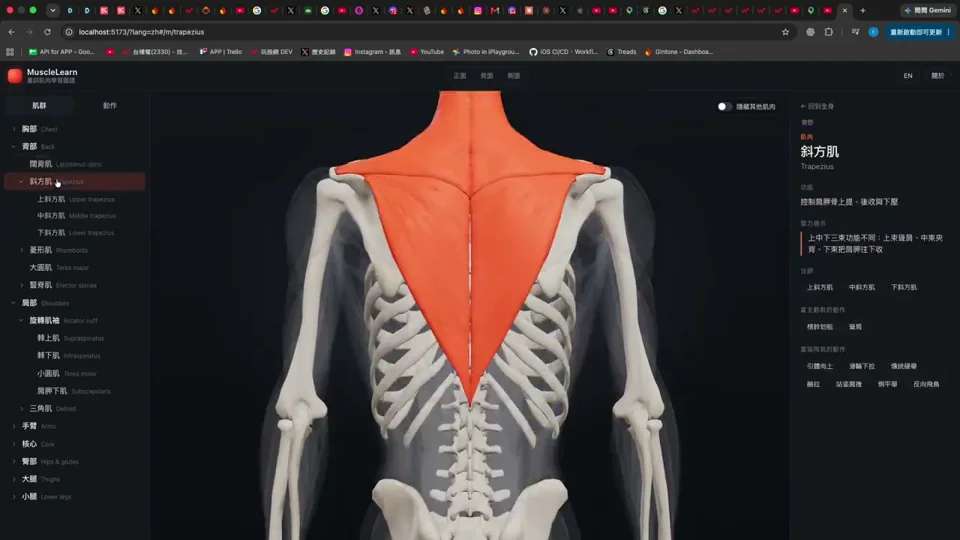This screenshot has height=540, width=960.
Task: Click the 回到全身 back link
Action: (817, 107)
